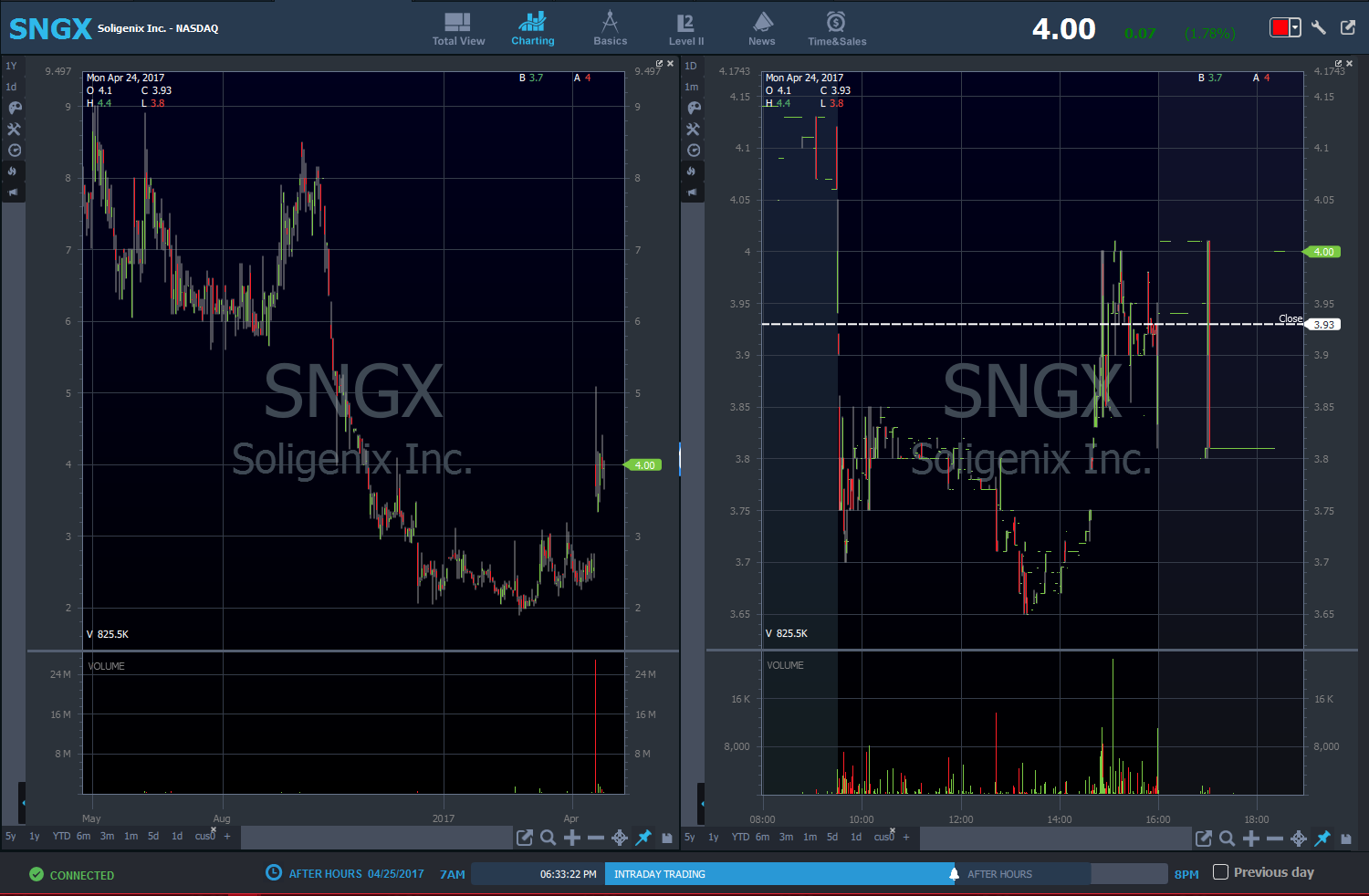
Task: Click the gauge indicator icon in right chart
Action: [x=694, y=151]
